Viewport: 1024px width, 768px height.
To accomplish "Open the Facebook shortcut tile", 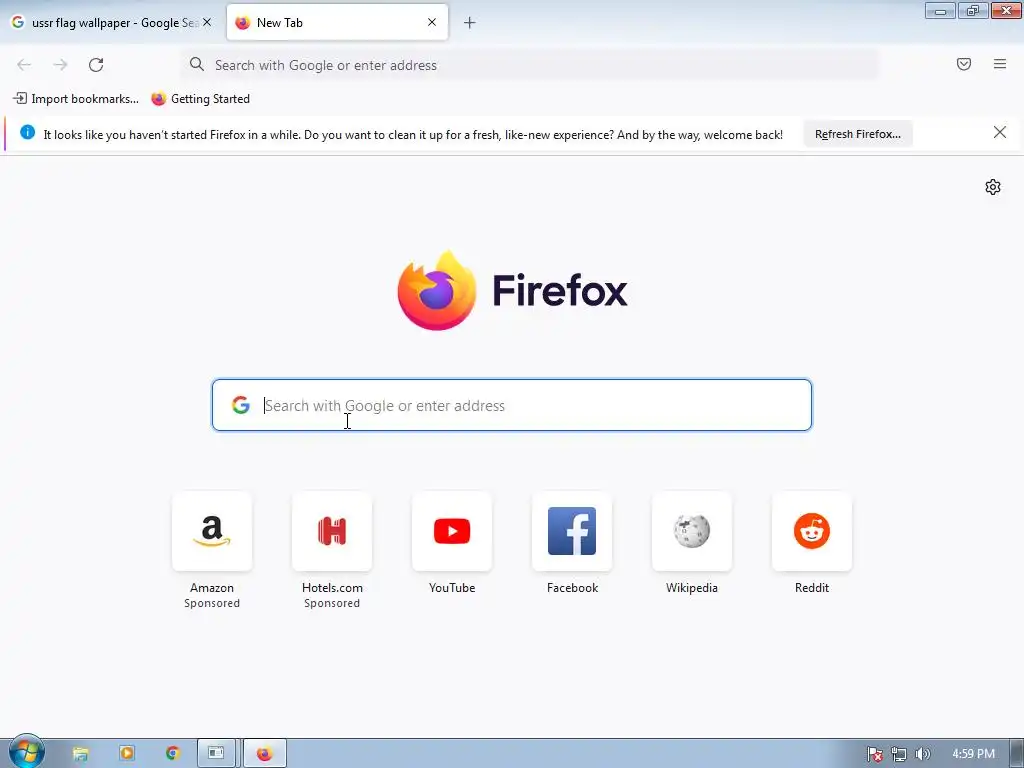I will pos(572,532).
